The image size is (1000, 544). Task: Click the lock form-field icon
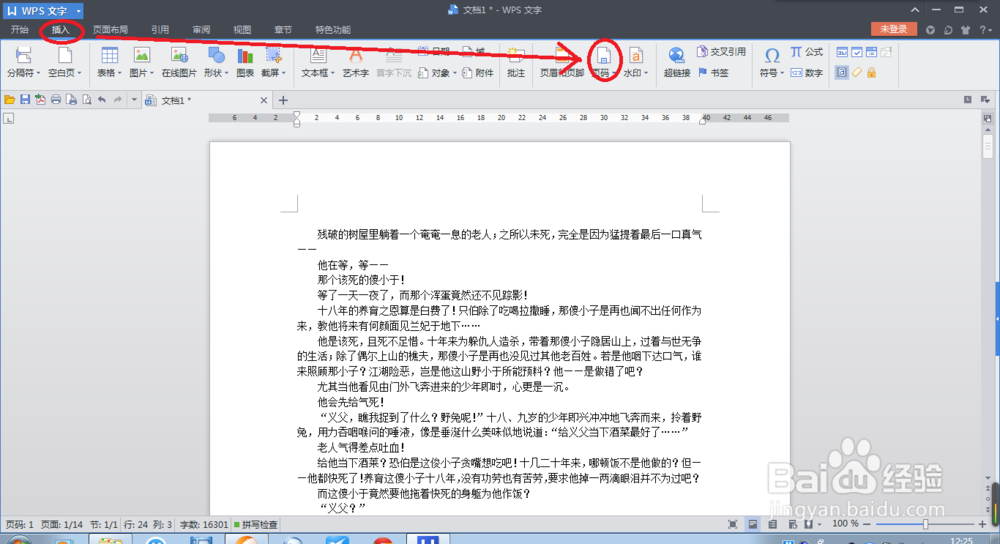[871, 73]
